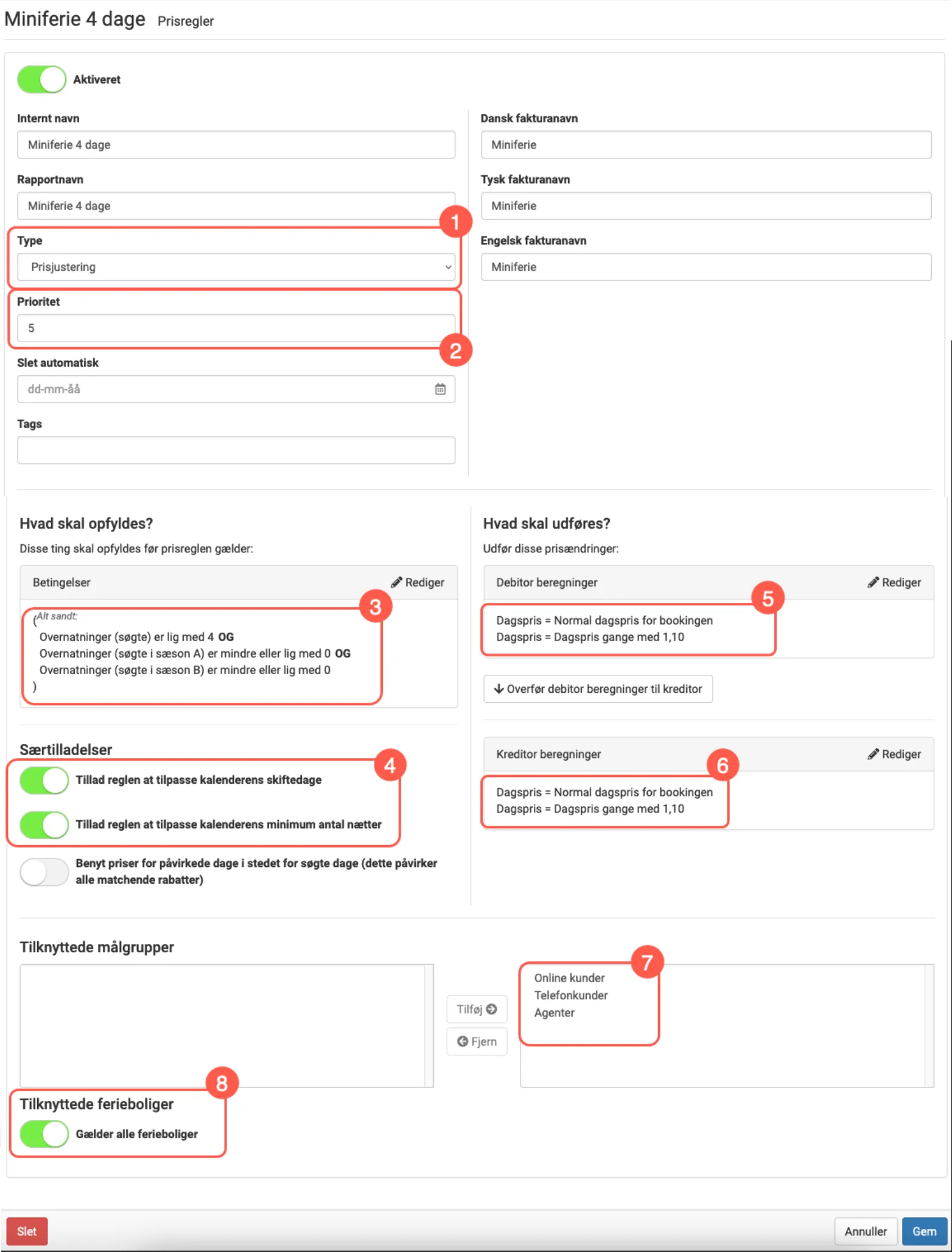Image resolution: width=952 pixels, height=1252 pixels.
Task: Click pencil icon in Kreditor beregninger header
Action: point(873,754)
